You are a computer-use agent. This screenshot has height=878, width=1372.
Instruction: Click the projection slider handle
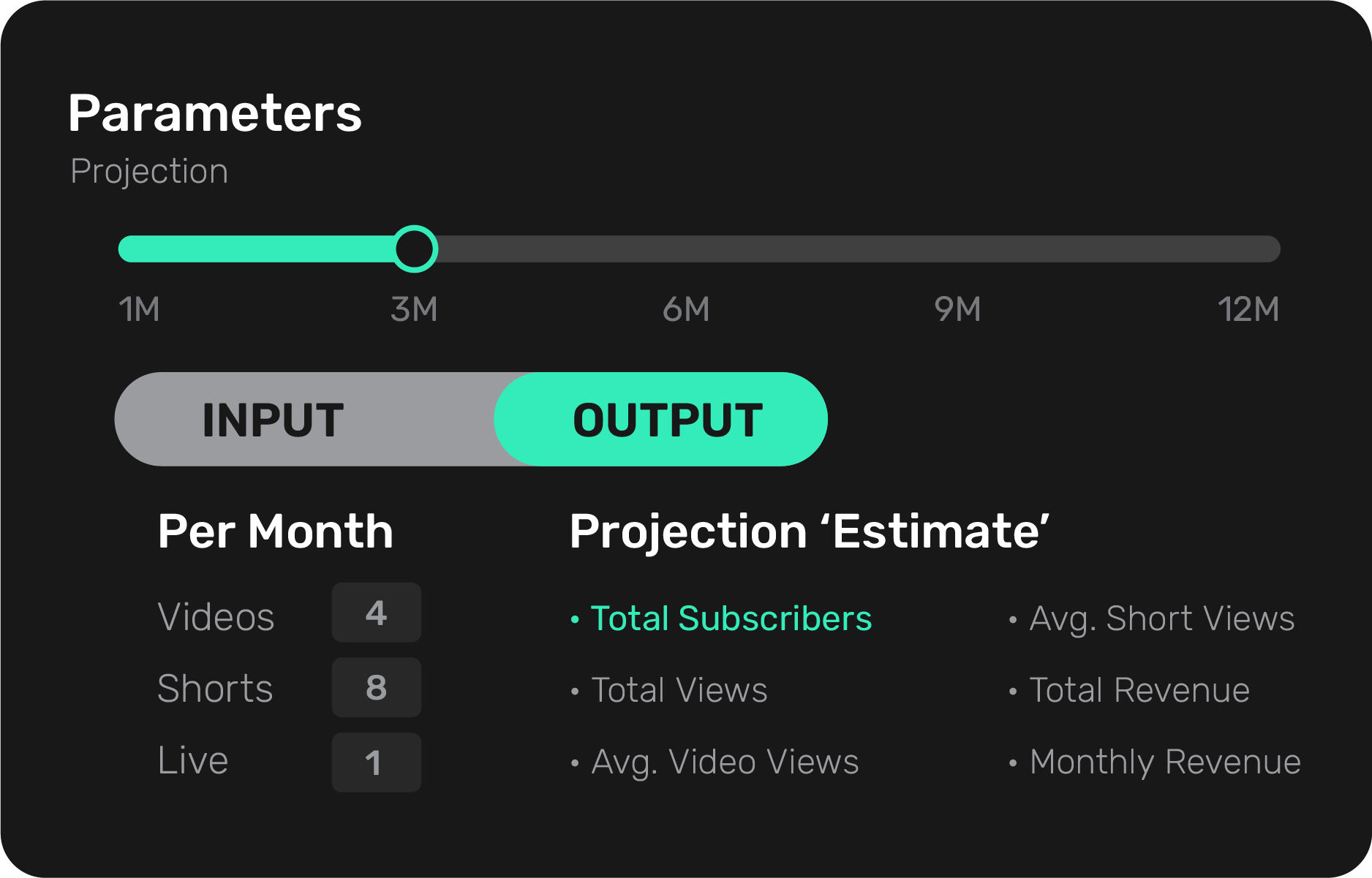[415, 249]
